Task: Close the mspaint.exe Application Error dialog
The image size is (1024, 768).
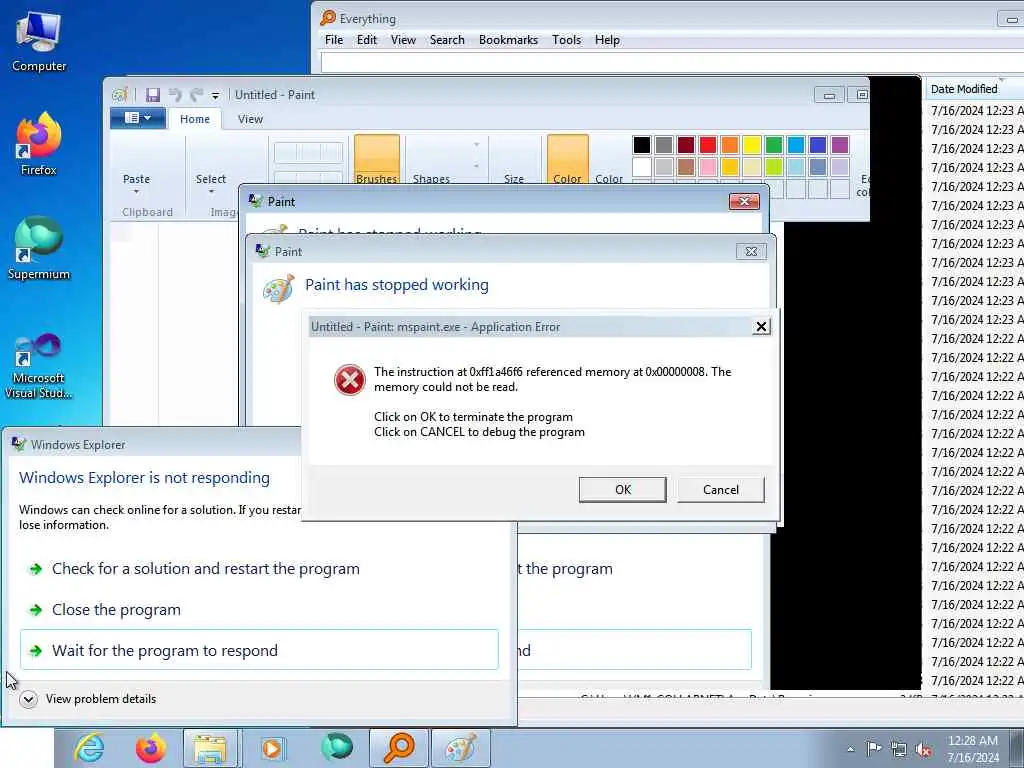Action: (x=761, y=327)
